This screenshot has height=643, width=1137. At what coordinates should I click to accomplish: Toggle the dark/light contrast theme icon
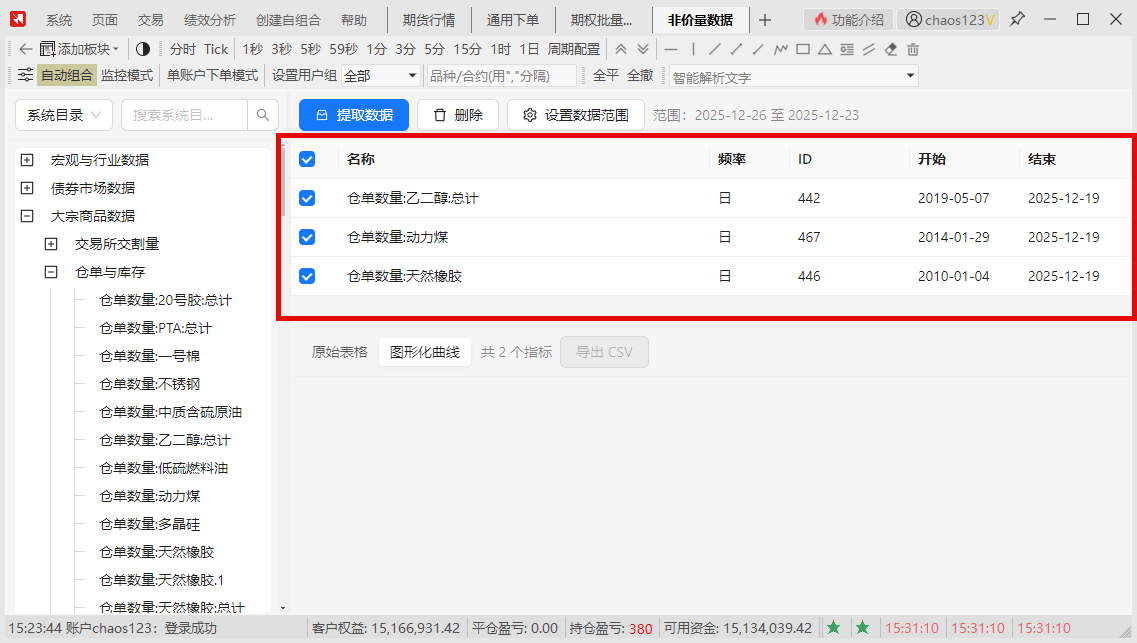pos(142,49)
